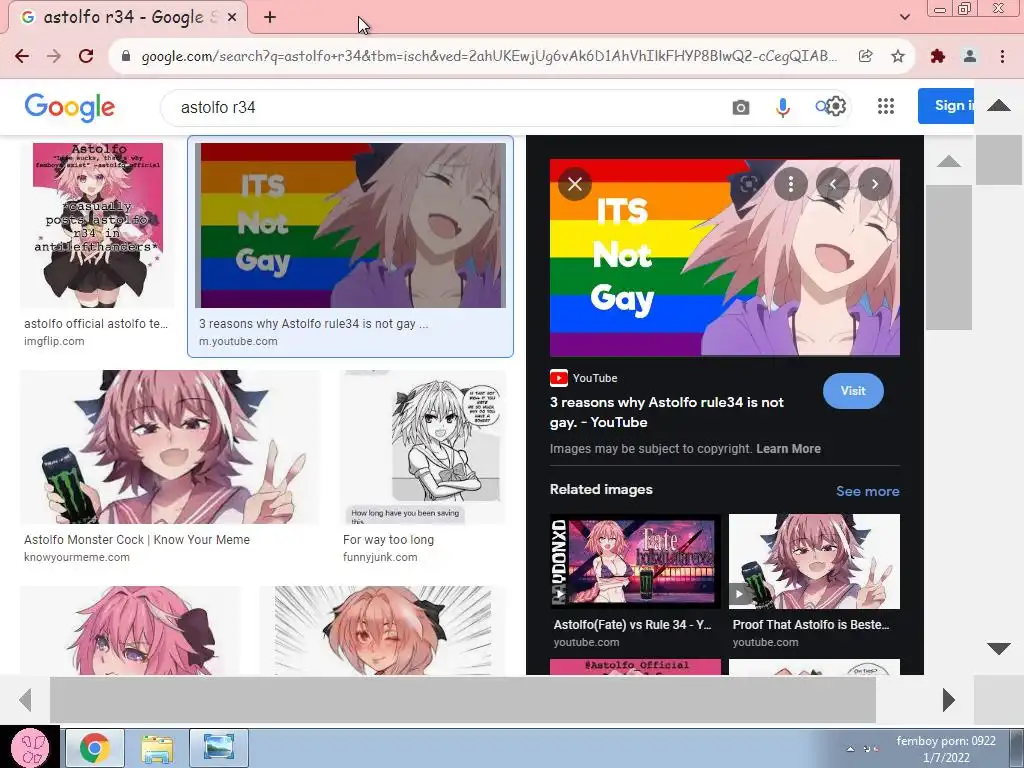Start voice search with the microphone icon
This screenshot has width=1024, height=768.
pos(782,107)
